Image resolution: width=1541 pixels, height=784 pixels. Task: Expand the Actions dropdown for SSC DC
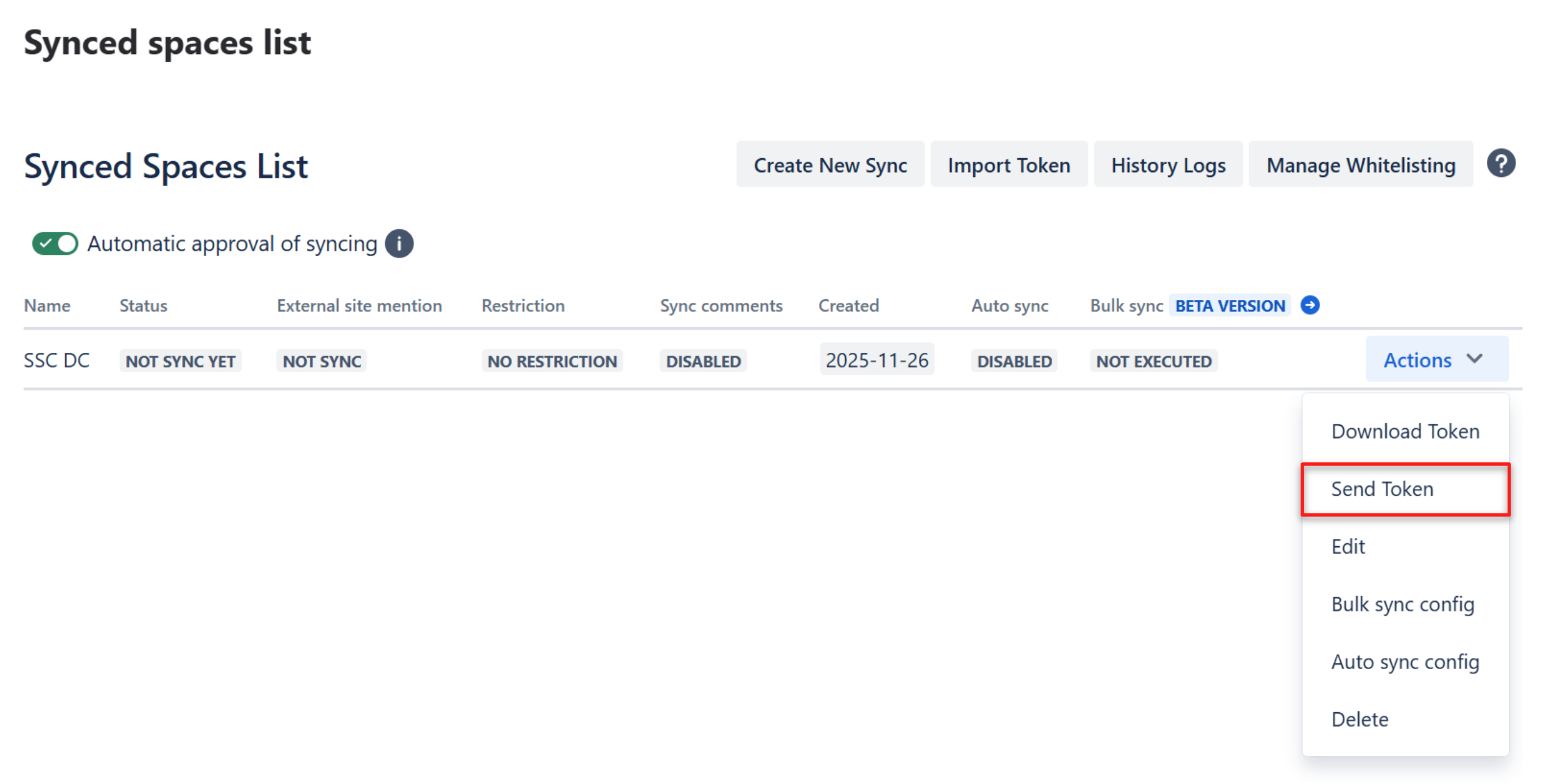[x=1435, y=359]
